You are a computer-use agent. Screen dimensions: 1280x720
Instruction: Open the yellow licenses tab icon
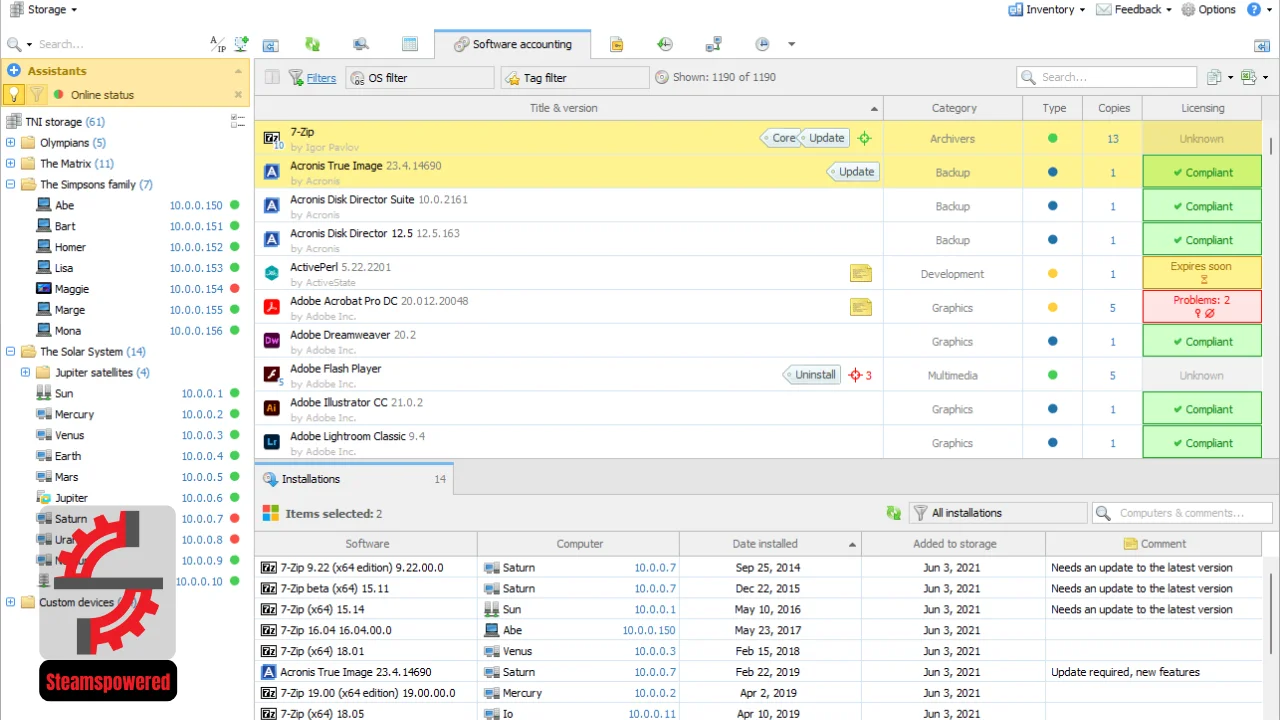pyautogui.click(x=617, y=45)
